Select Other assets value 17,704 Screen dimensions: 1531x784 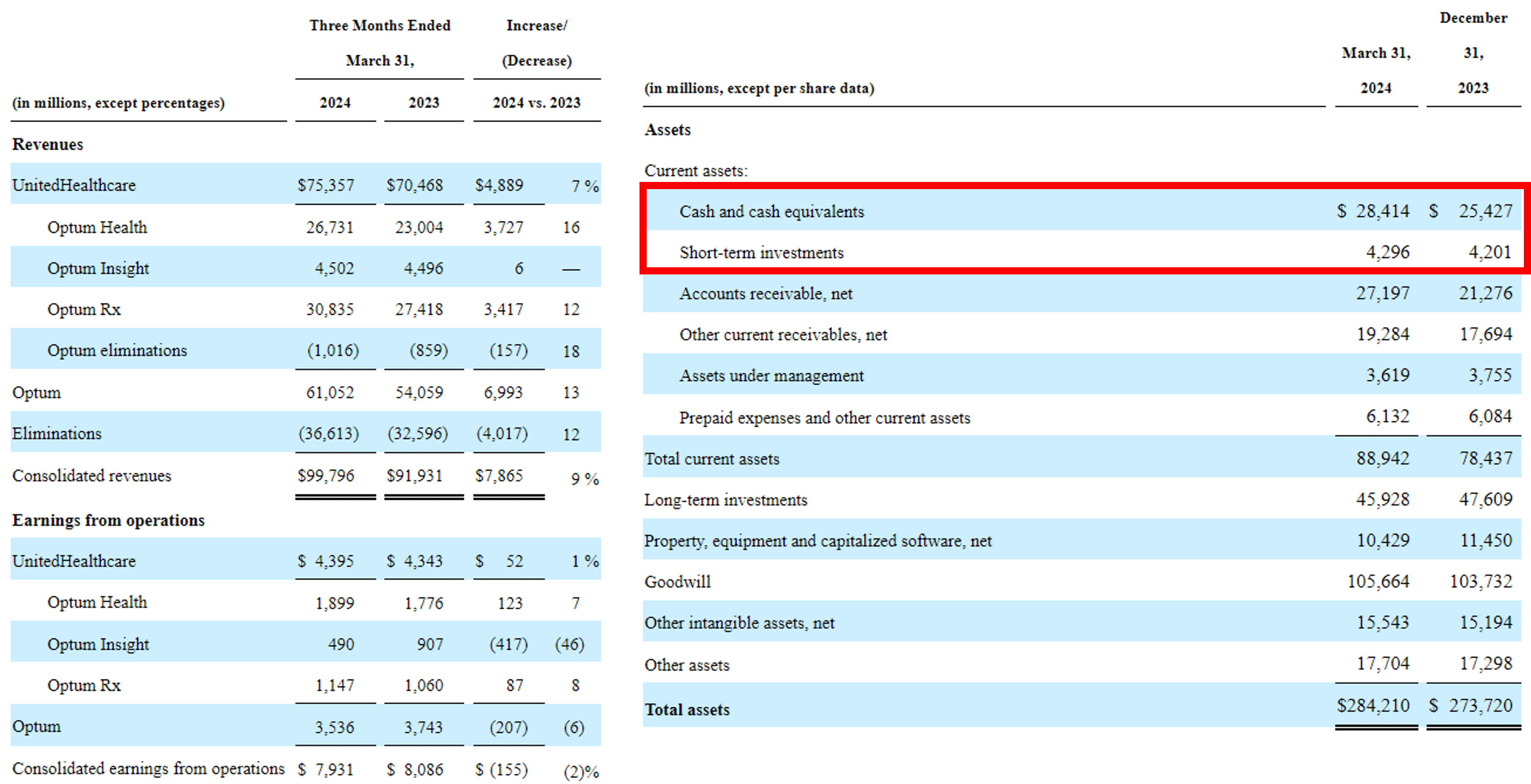coord(1382,663)
